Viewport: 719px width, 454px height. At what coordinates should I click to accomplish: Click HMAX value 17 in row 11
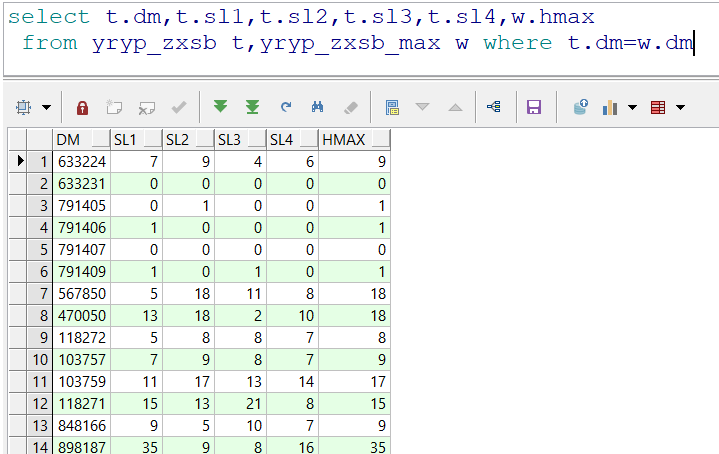pos(355,382)
